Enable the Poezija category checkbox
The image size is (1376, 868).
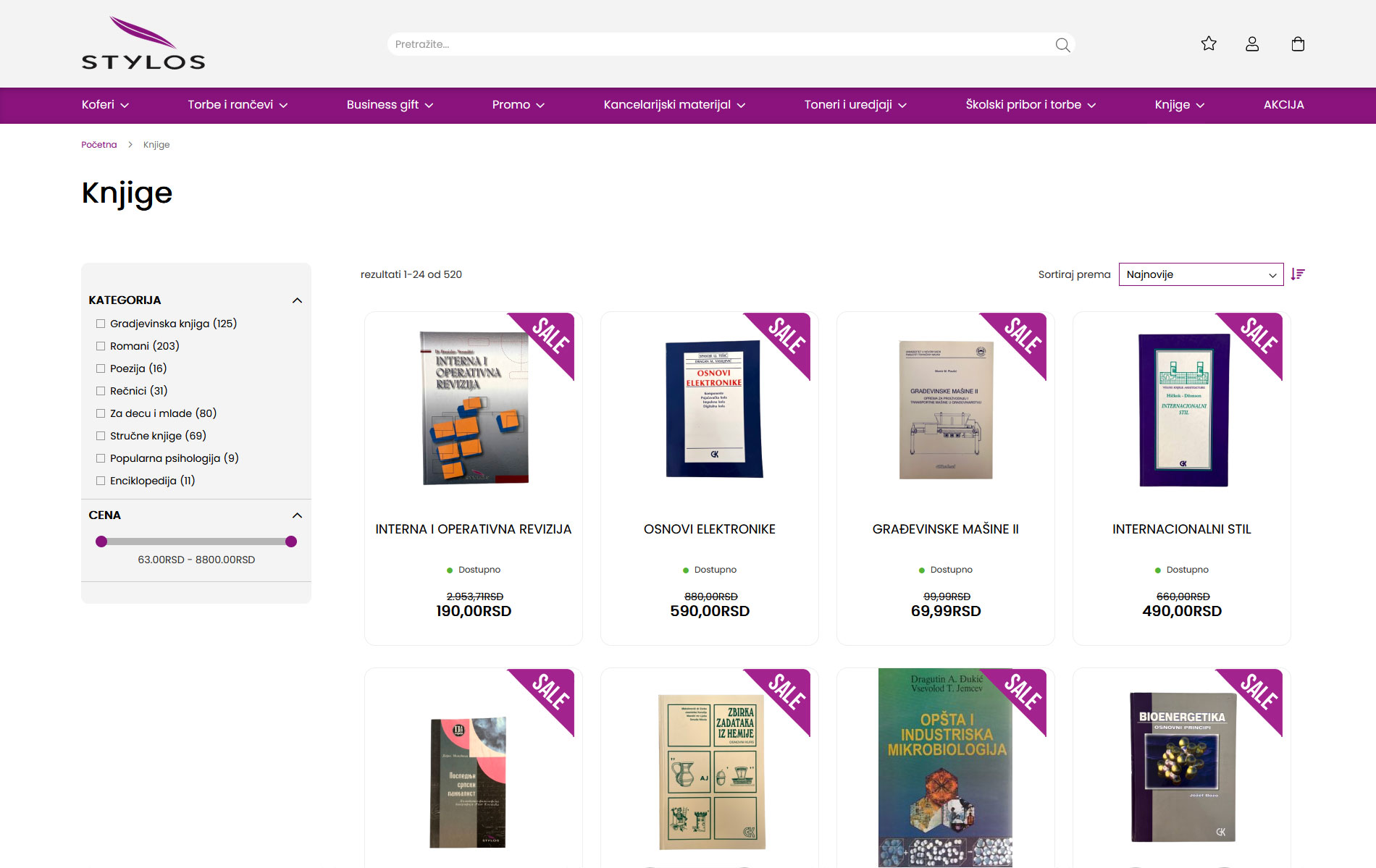click(x=101, y=368)
